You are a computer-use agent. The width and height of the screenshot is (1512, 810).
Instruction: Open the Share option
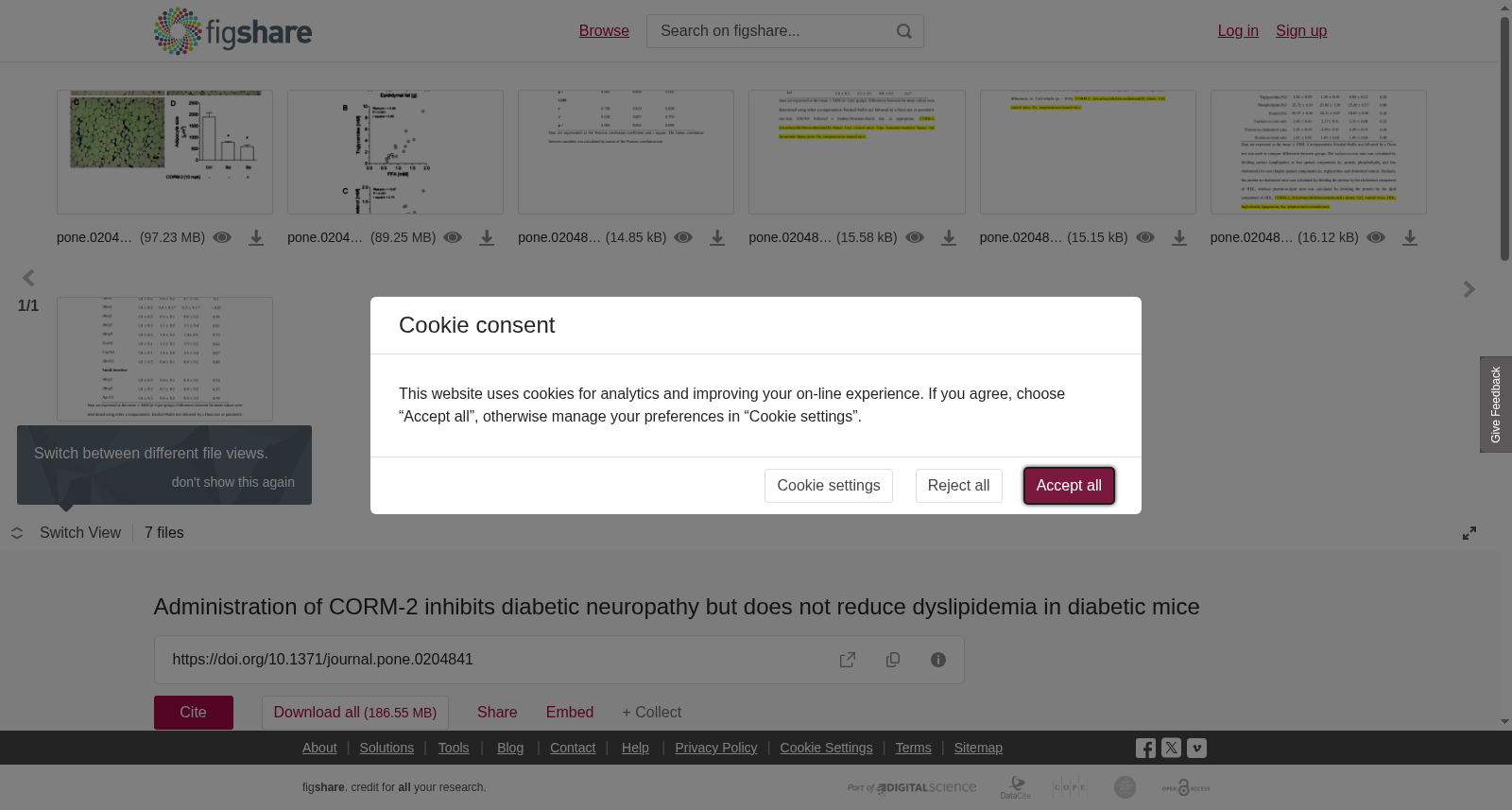(x=497, y=713)
